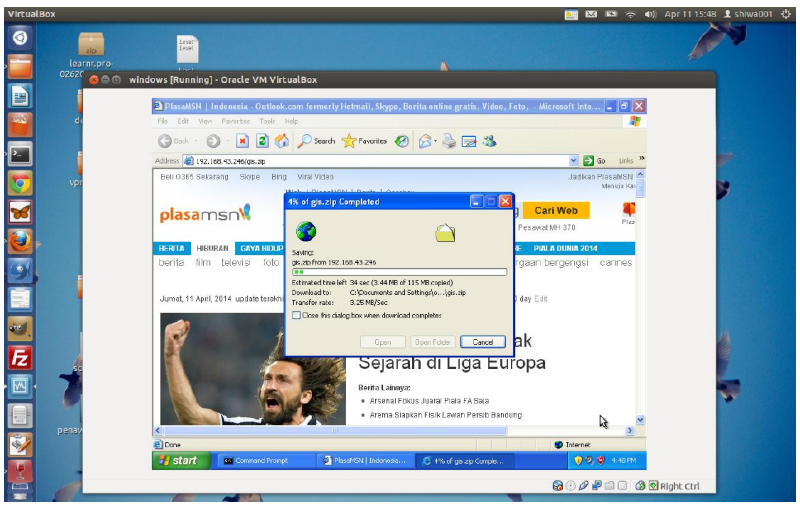Open the Files manager in the Ubuntu launcher

coord(19,67)
